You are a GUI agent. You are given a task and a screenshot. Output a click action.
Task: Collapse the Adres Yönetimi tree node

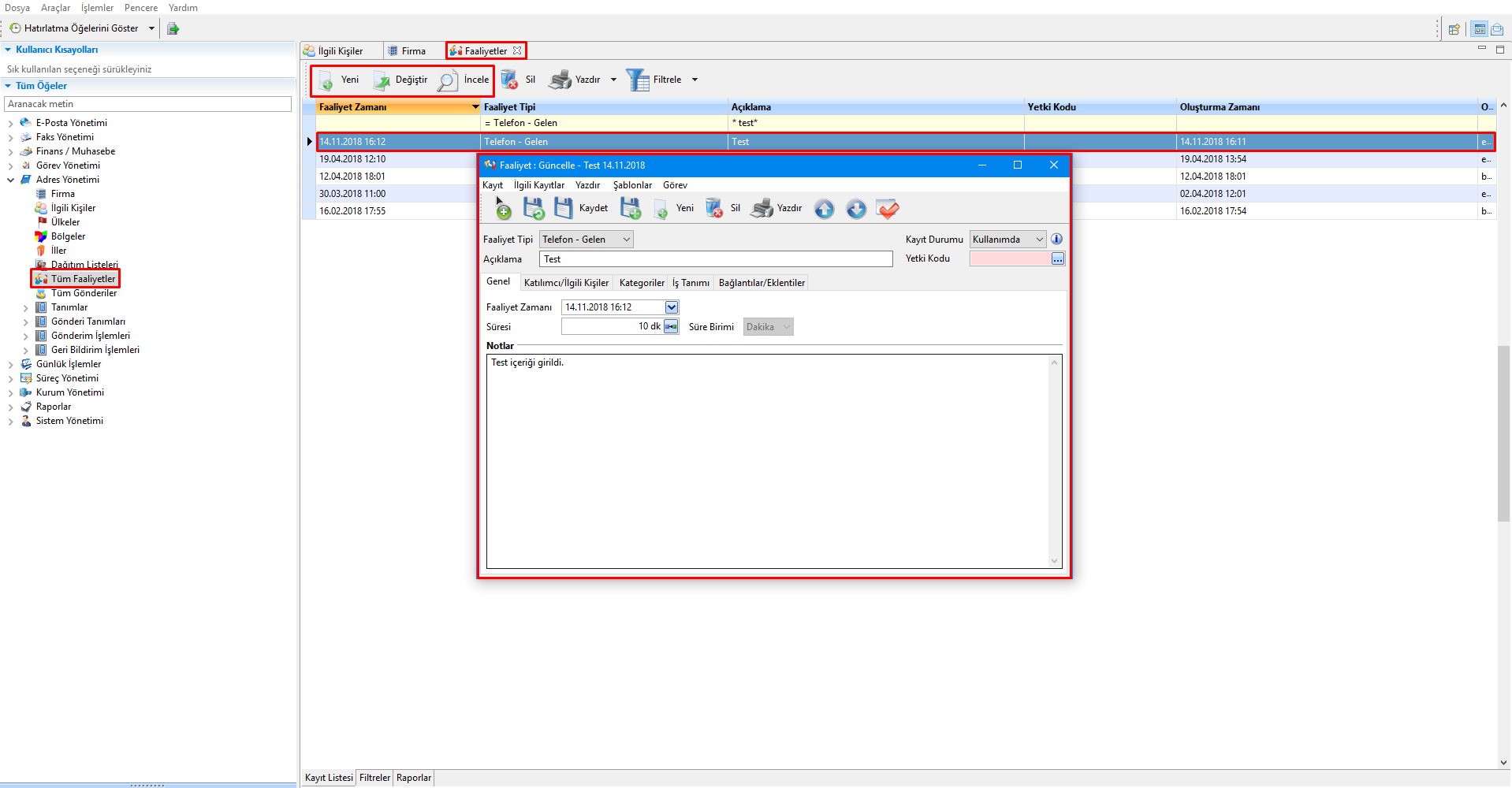pyautogui.click(x=10, y=180)
